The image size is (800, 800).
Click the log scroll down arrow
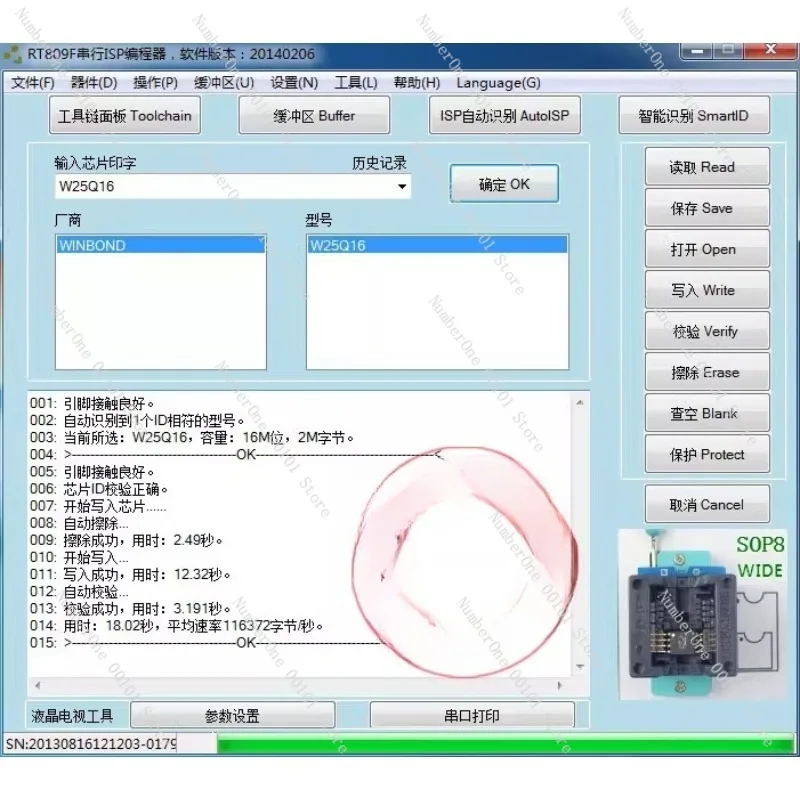(580, 666)
